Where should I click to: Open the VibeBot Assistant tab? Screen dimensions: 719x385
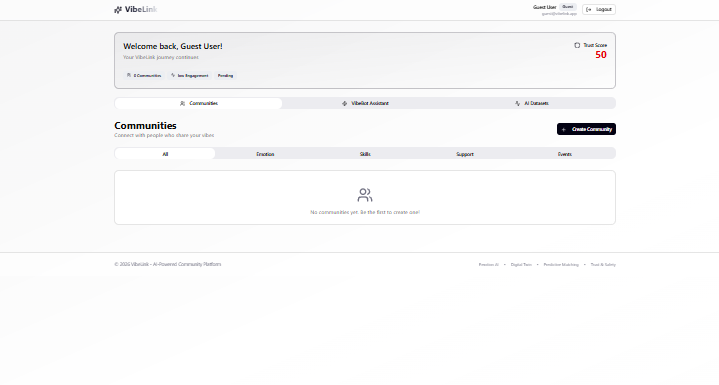click(365, 103)
